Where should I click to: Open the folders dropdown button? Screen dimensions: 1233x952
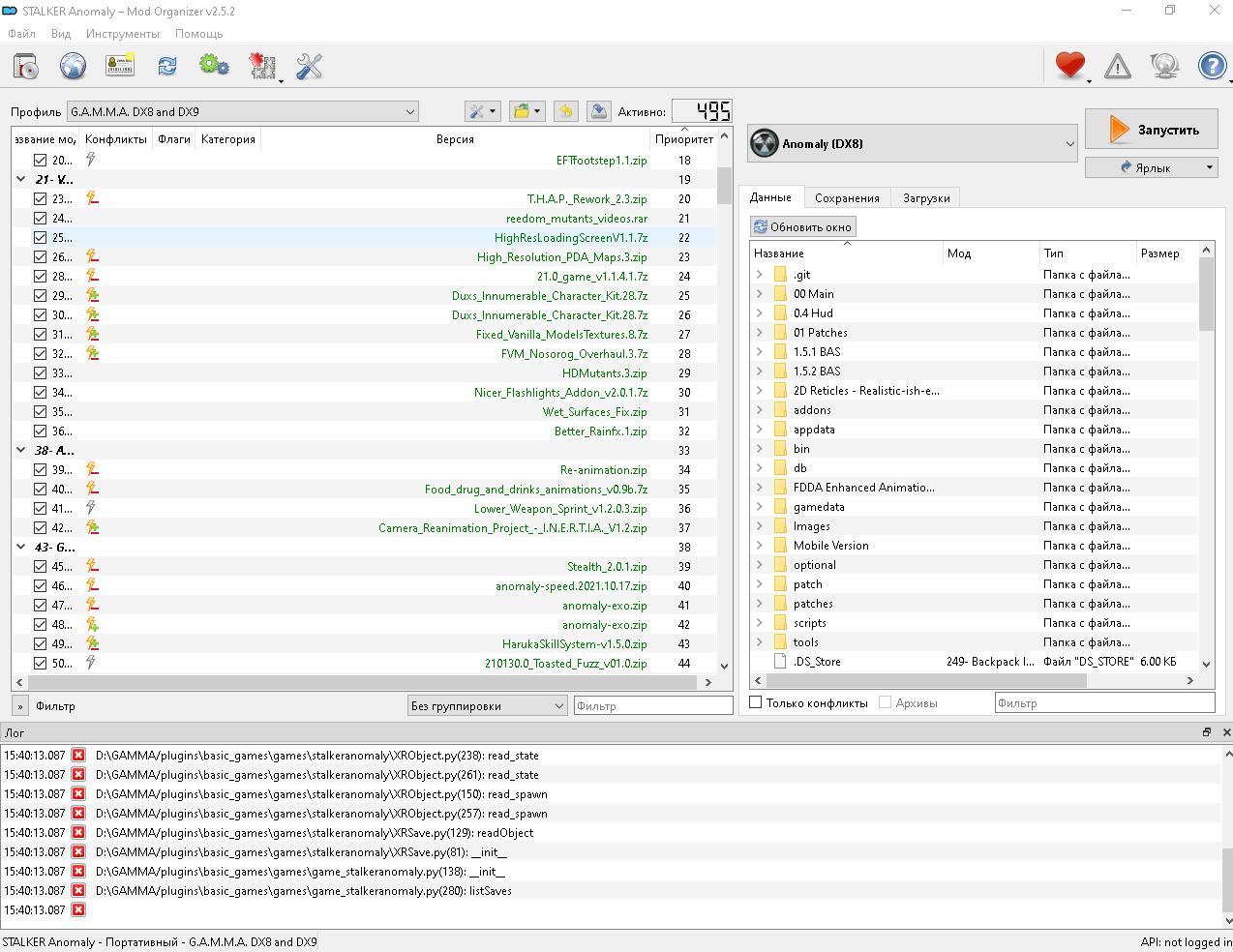click(526, 111)
